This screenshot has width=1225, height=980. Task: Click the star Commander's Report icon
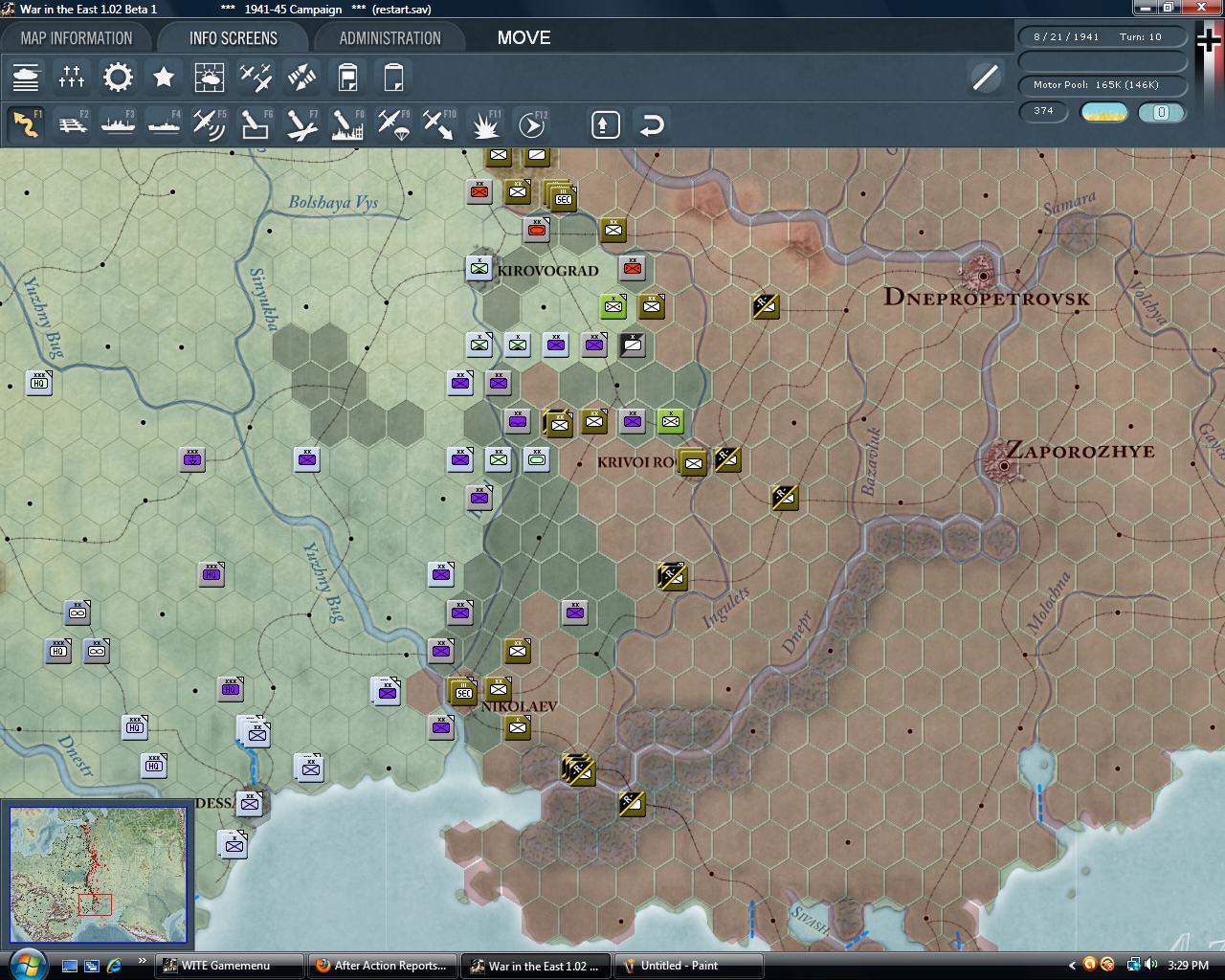tap(164, 77)
